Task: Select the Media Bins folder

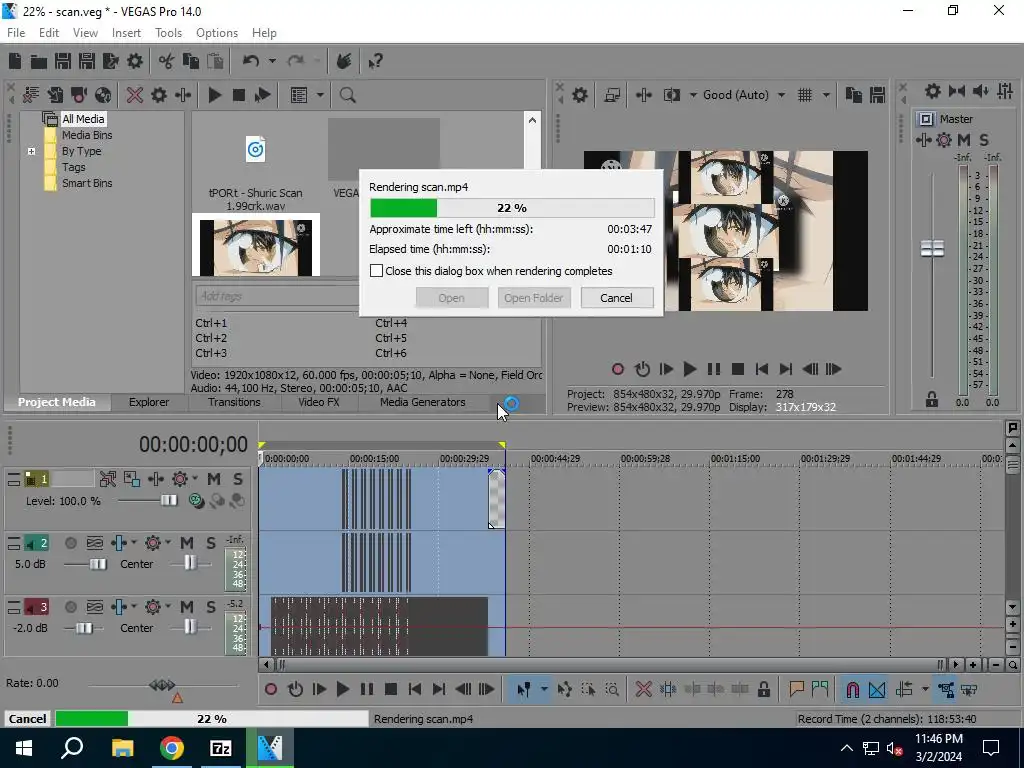Action: tap(87, 135)
